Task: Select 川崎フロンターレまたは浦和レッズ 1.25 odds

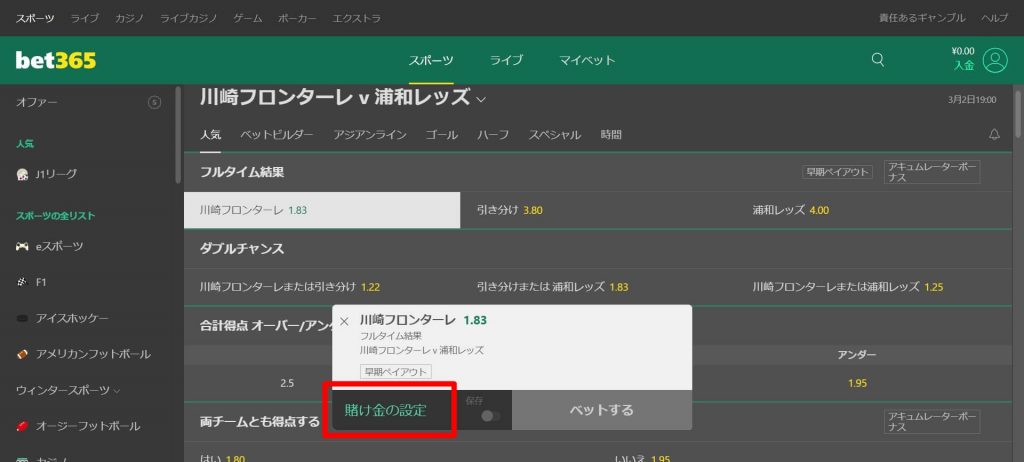Action: click(875, 286)
